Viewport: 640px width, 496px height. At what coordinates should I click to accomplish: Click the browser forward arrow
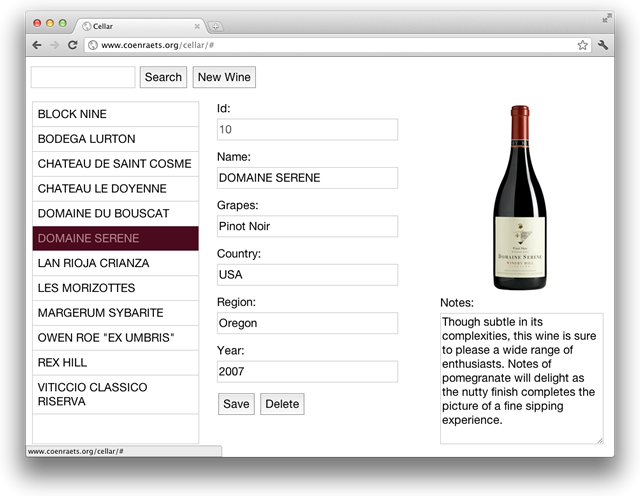coord(54,45)
